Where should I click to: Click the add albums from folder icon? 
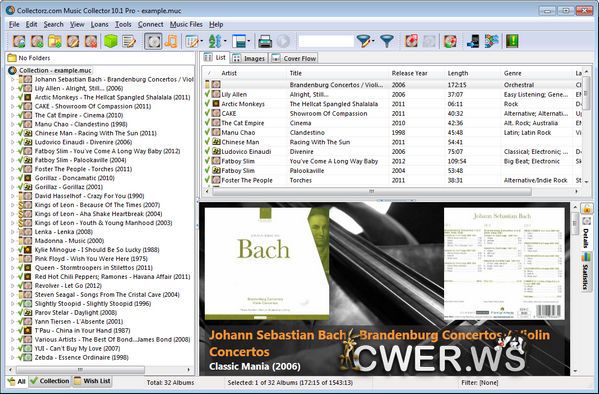pyautogui.click(x=55, y=41)
